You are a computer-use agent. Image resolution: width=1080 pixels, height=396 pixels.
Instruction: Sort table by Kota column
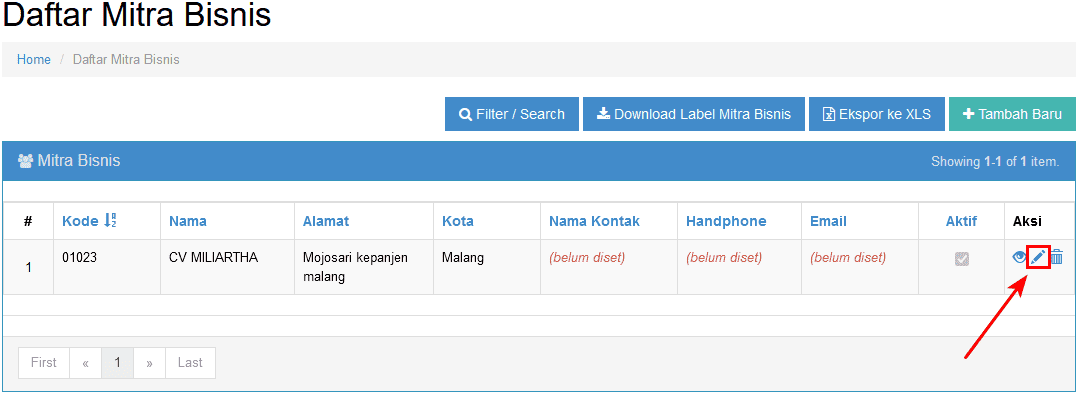(x=457, y=221)
